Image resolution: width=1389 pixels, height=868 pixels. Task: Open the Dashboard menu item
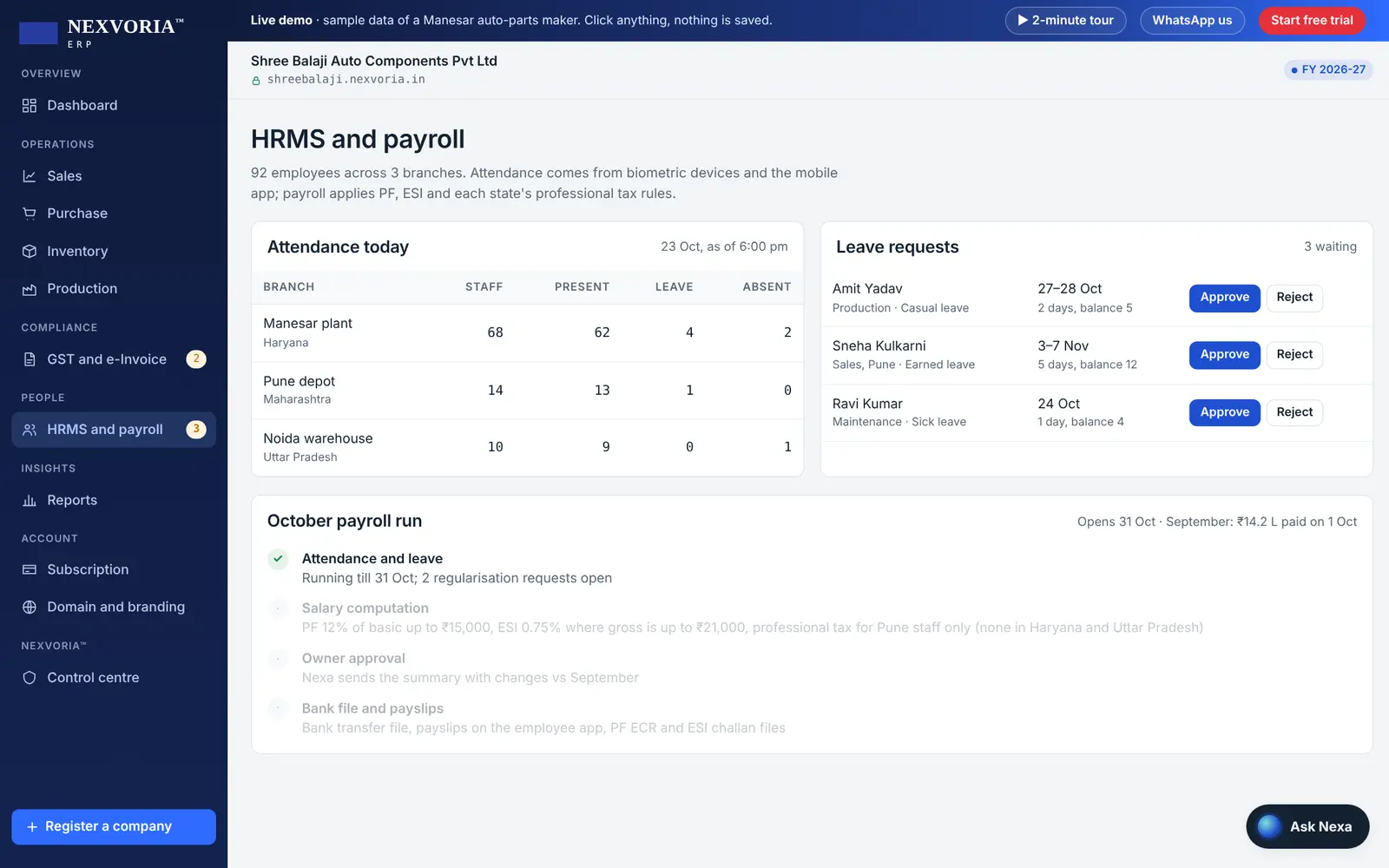(114, 106)
